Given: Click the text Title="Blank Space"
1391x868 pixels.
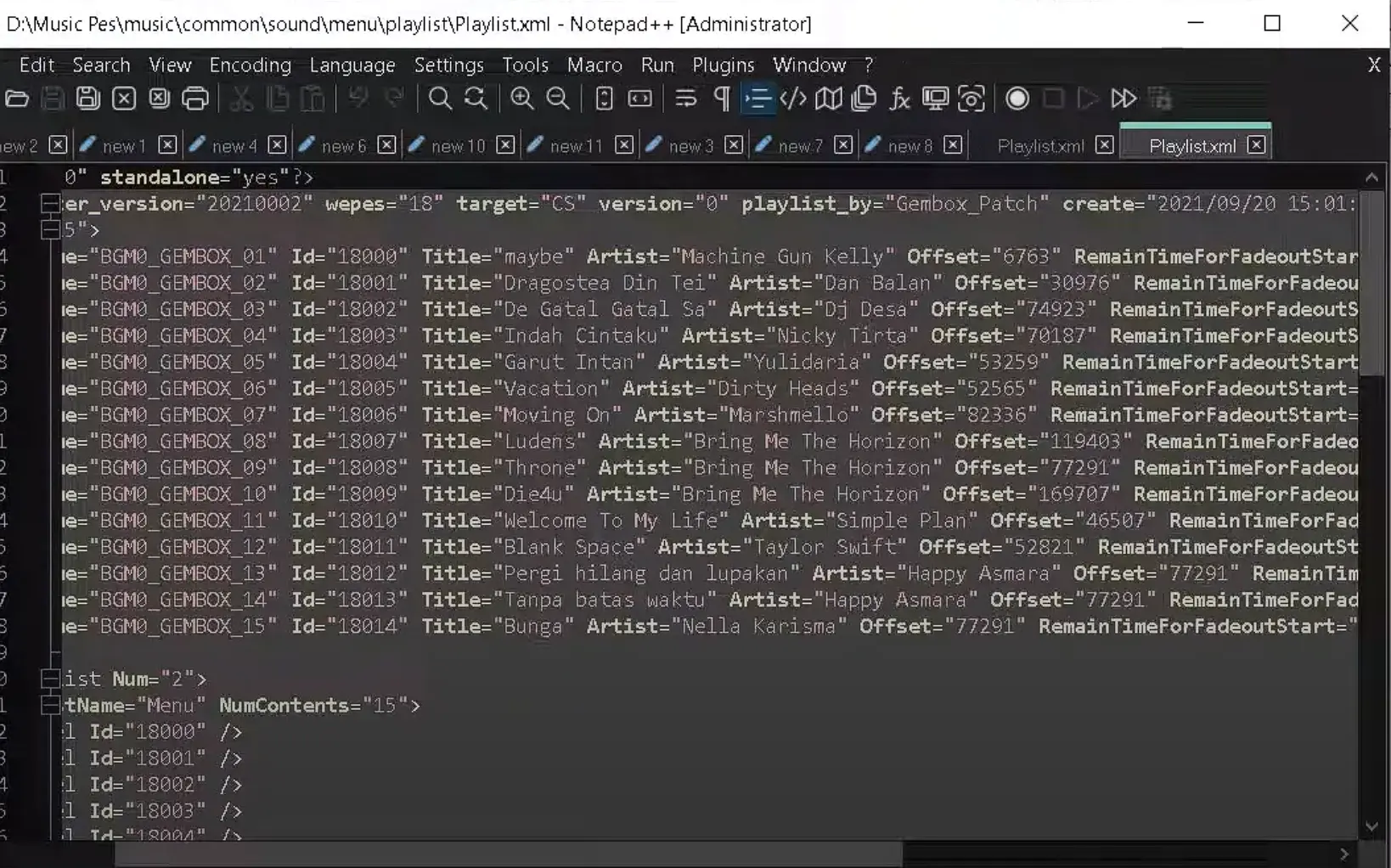Looking at the screenshot, I should (533, 547).
